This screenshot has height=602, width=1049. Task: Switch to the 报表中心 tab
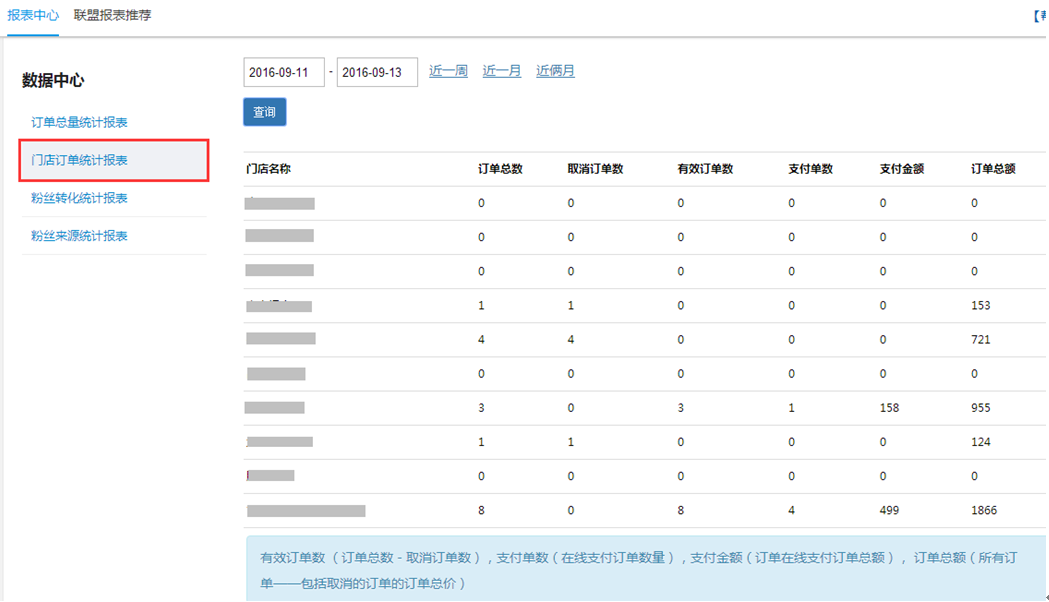pos(32,16)
